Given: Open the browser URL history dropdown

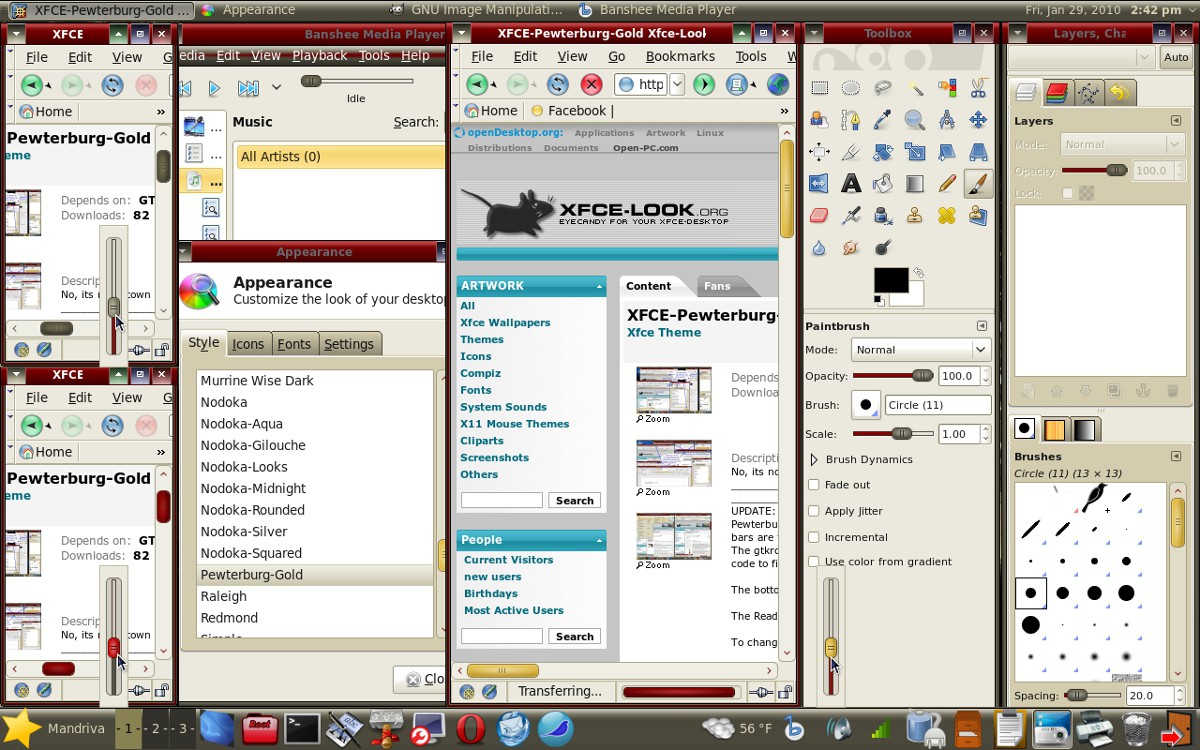Looking at the screenshot, I should 677,84.
